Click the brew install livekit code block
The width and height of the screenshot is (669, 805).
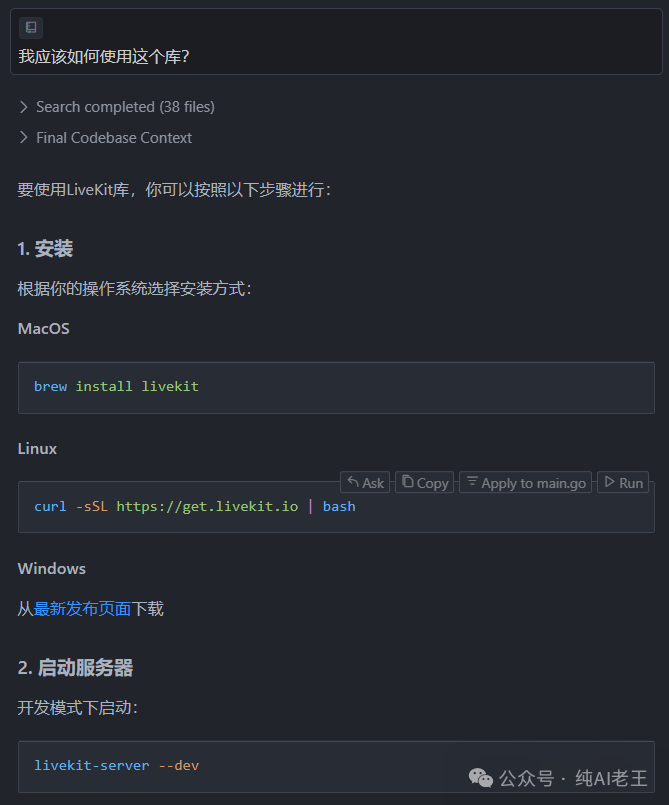(x=336, y=387)
